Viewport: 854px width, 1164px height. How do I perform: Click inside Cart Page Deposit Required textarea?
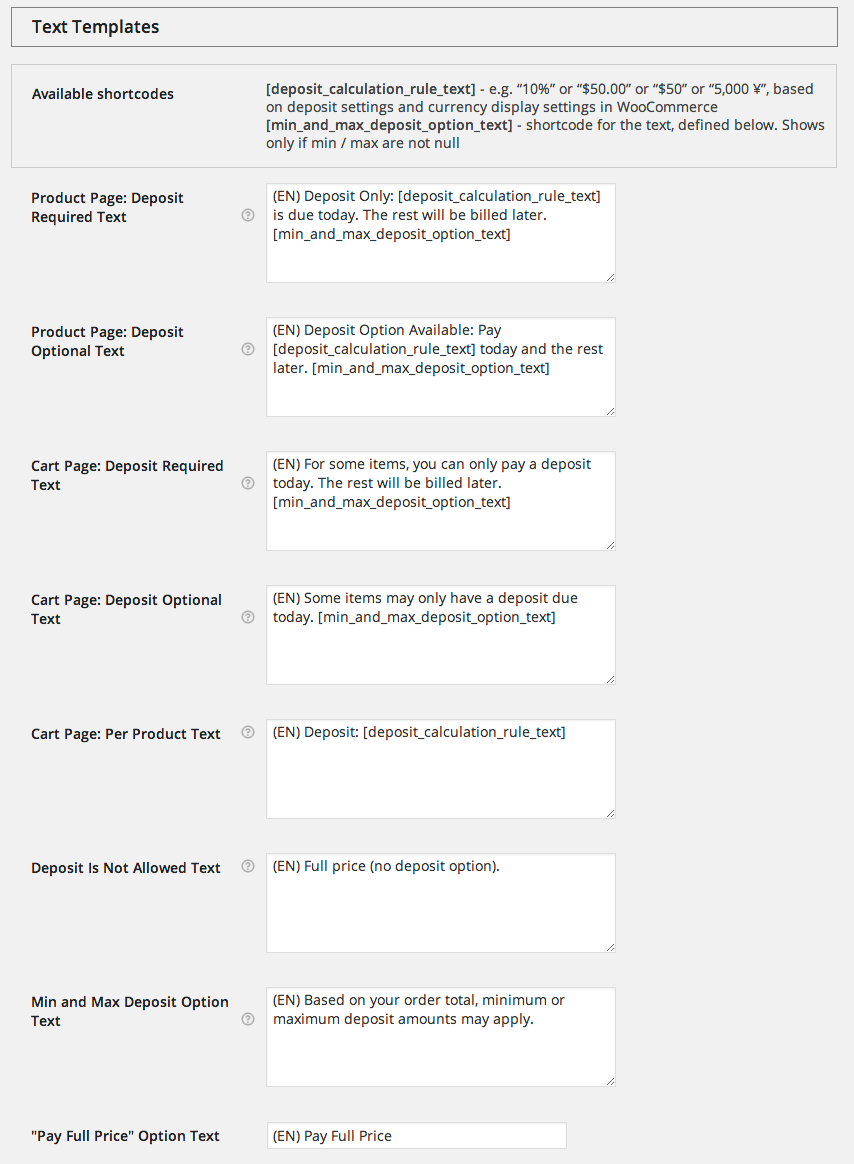click(441, 501)
